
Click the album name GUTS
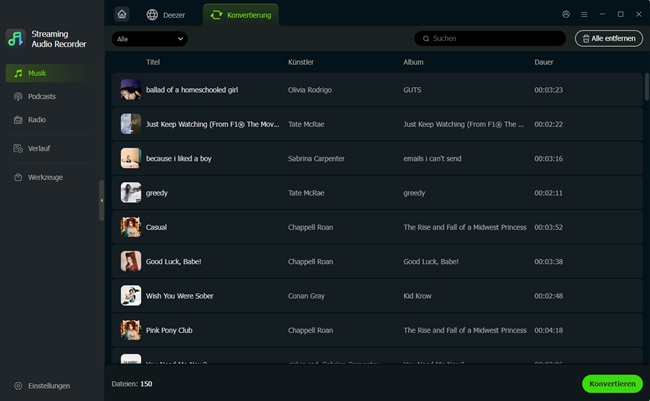412,90
